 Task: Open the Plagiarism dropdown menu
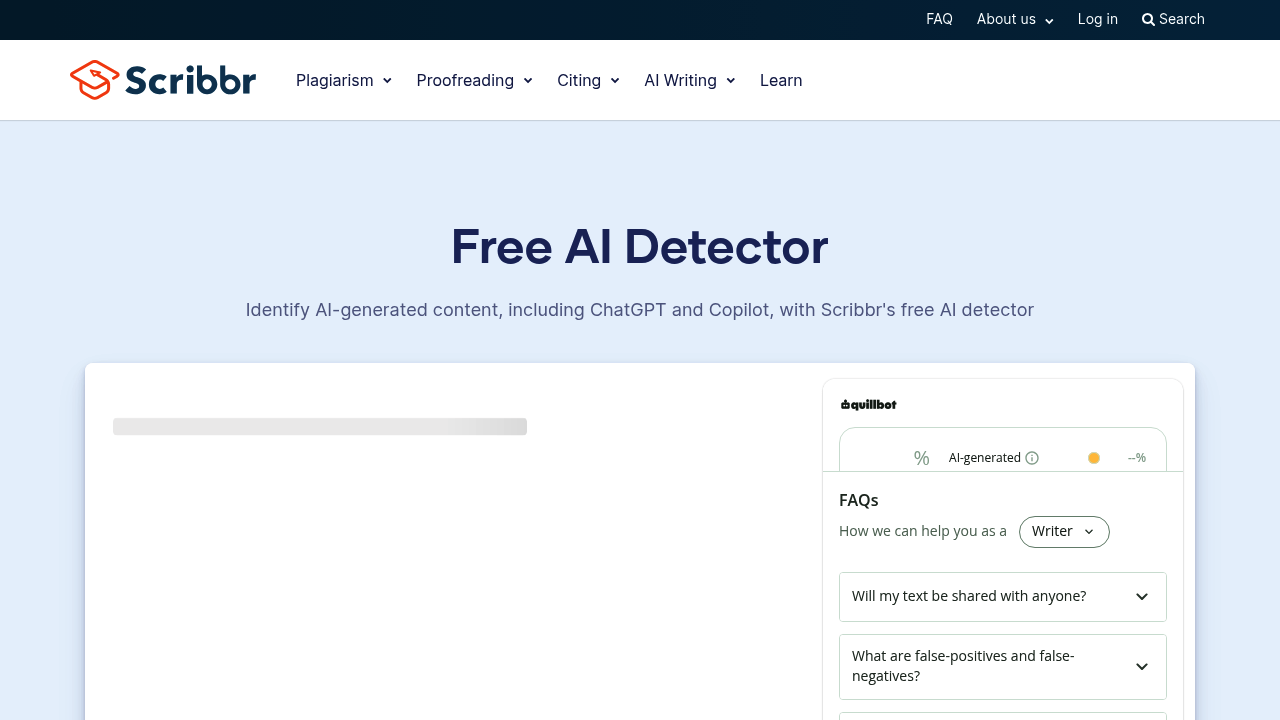344,80
